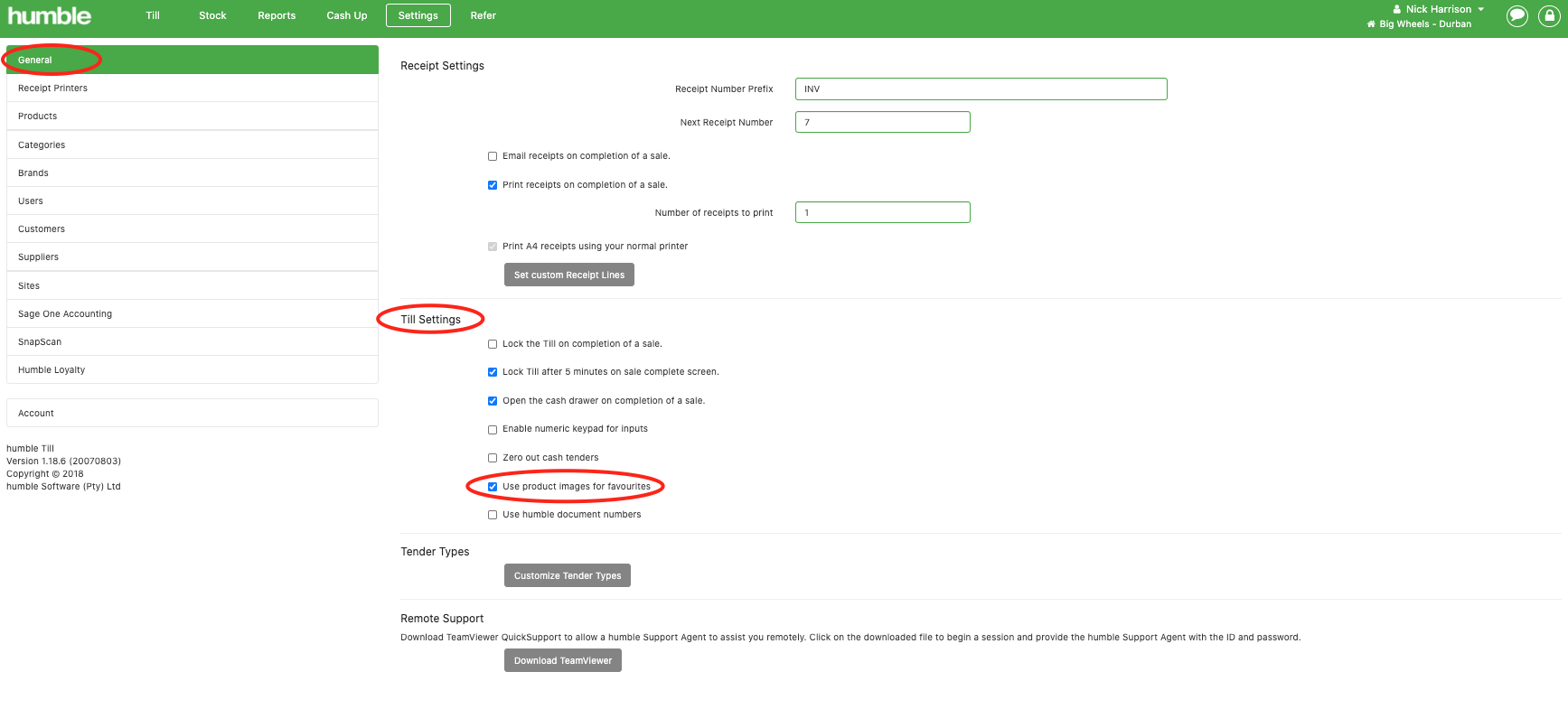The height and width of the screenshot is (709, 1568).
Task: Go to the Cash Up menu
Action: coord(347,15)
